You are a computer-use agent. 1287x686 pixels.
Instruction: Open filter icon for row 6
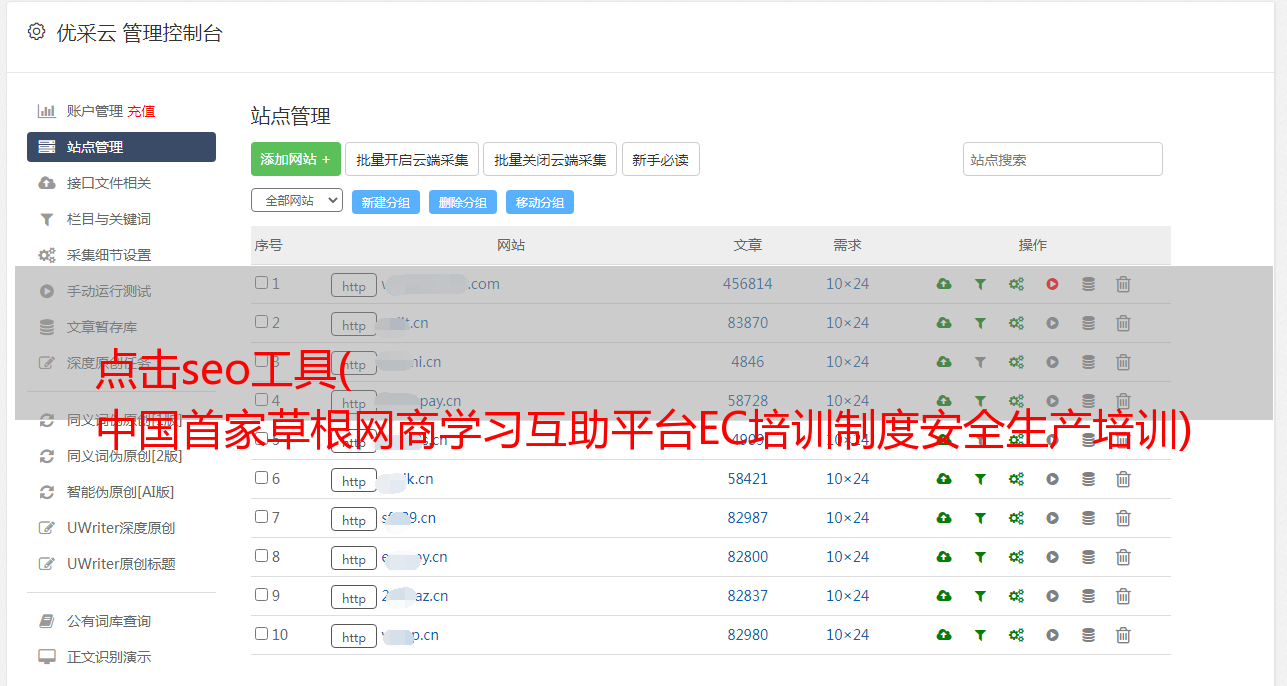pyautogui.click(x=980, y=479)
